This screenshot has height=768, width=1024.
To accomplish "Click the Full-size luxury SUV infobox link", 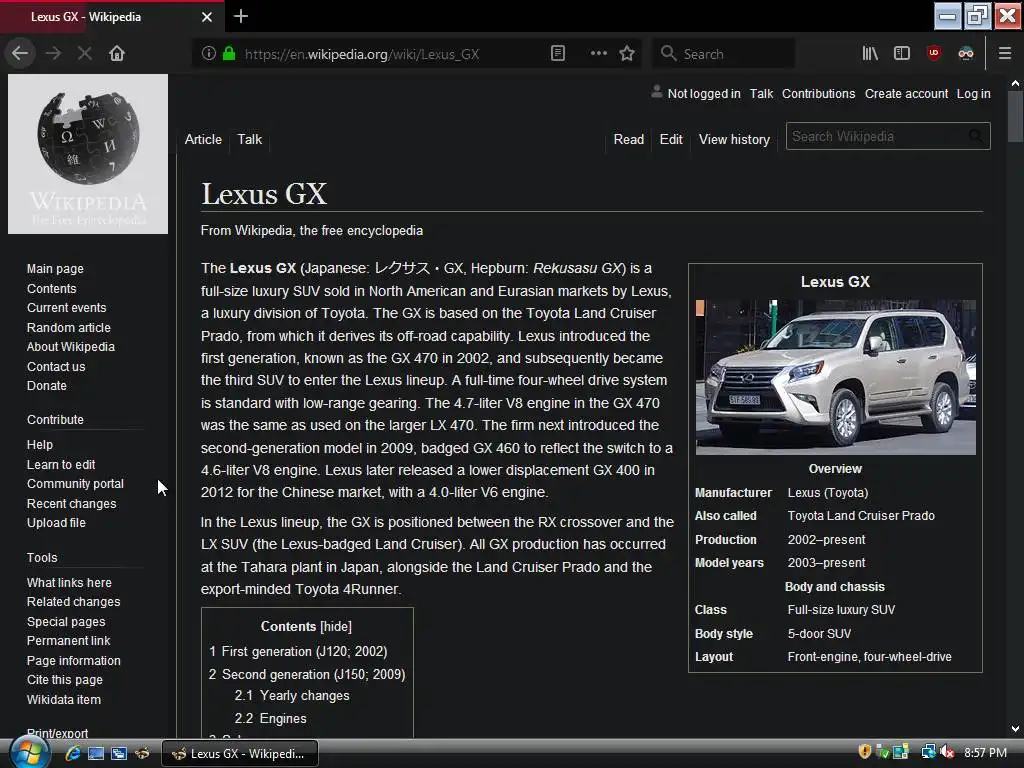I will point(841,609).
